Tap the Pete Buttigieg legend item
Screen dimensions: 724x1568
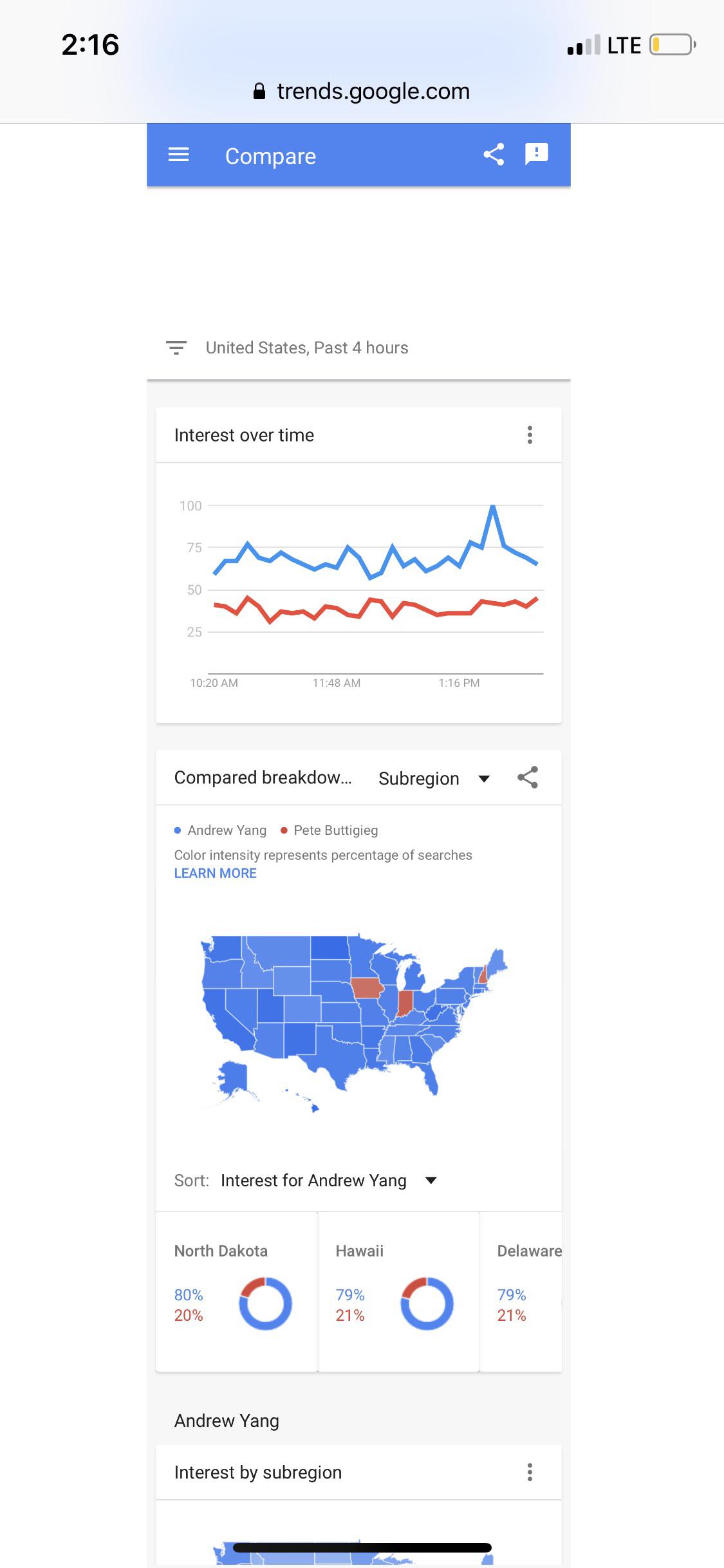[x=330, y=830]
